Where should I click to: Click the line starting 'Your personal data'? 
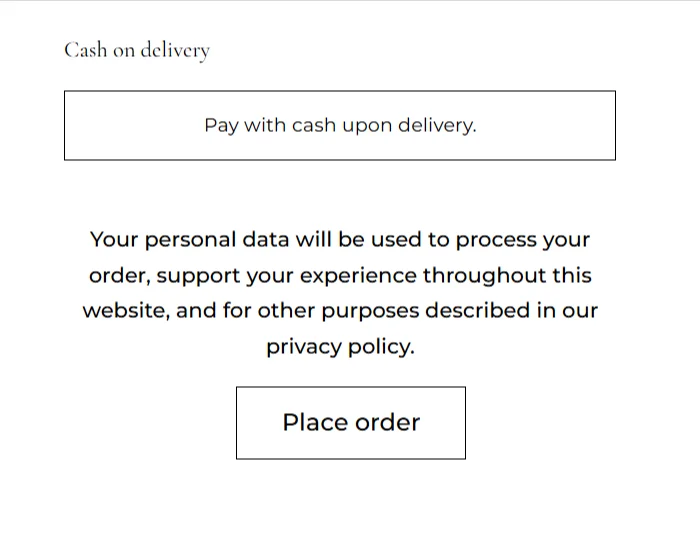[340, 240]
